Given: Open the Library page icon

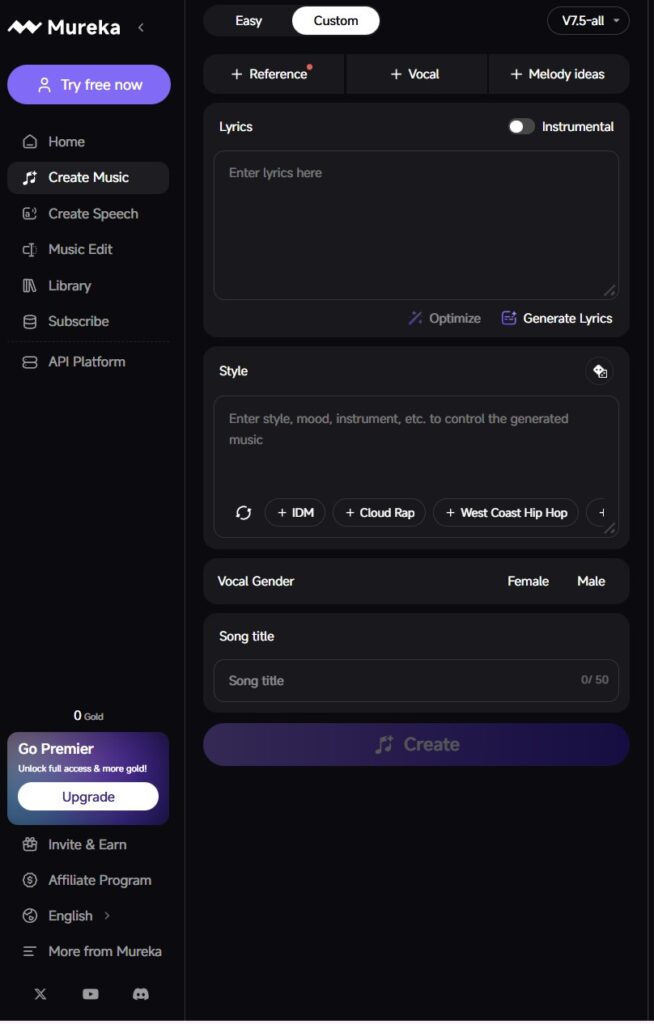Looking at the screenshot, I should [30, 286].
